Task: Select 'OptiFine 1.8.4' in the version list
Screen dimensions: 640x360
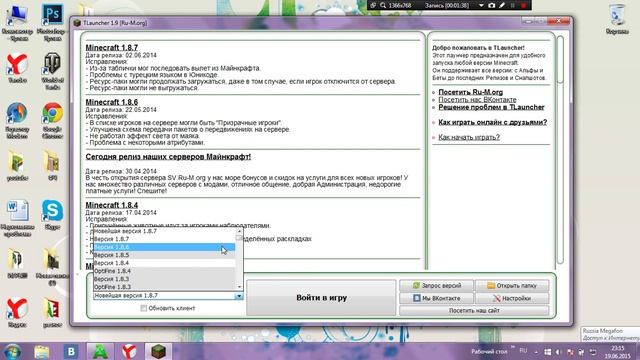Action: [x=164, y=271]
